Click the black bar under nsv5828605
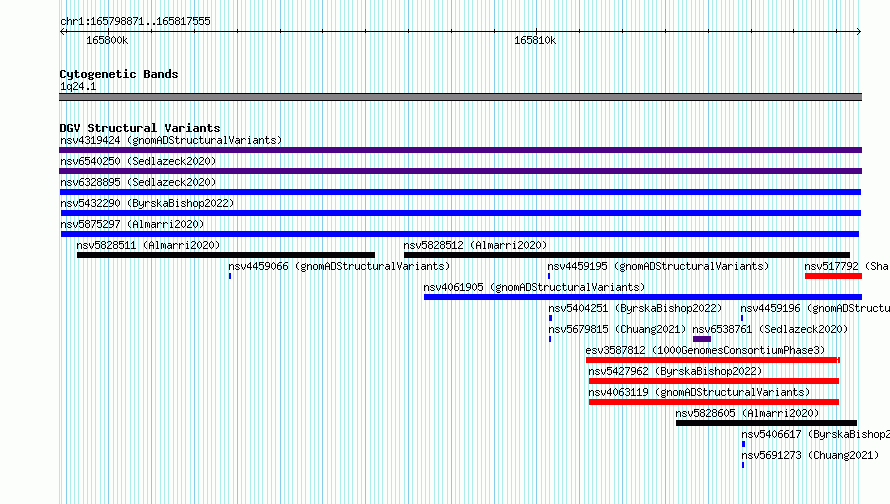The width and height of the screenshot is (890, 504). coord(766,423)
